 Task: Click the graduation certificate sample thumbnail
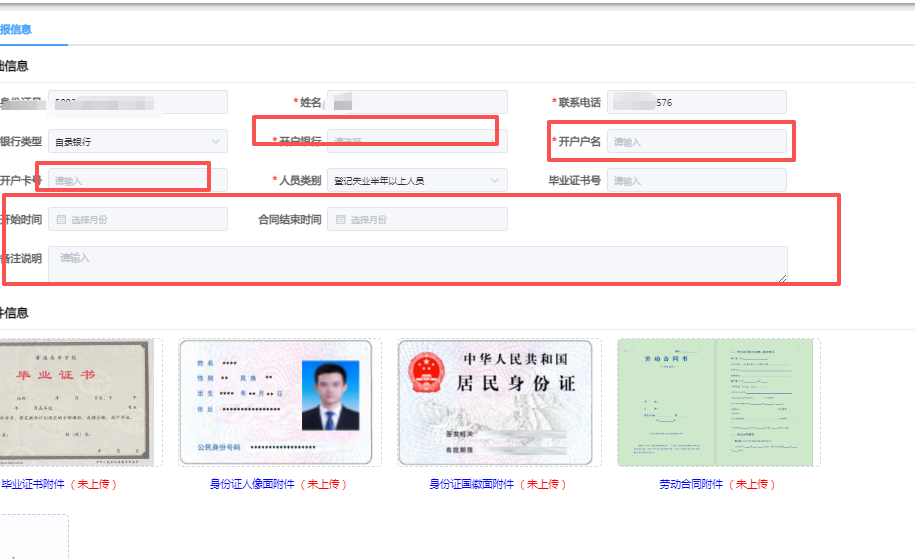(77, 403)
